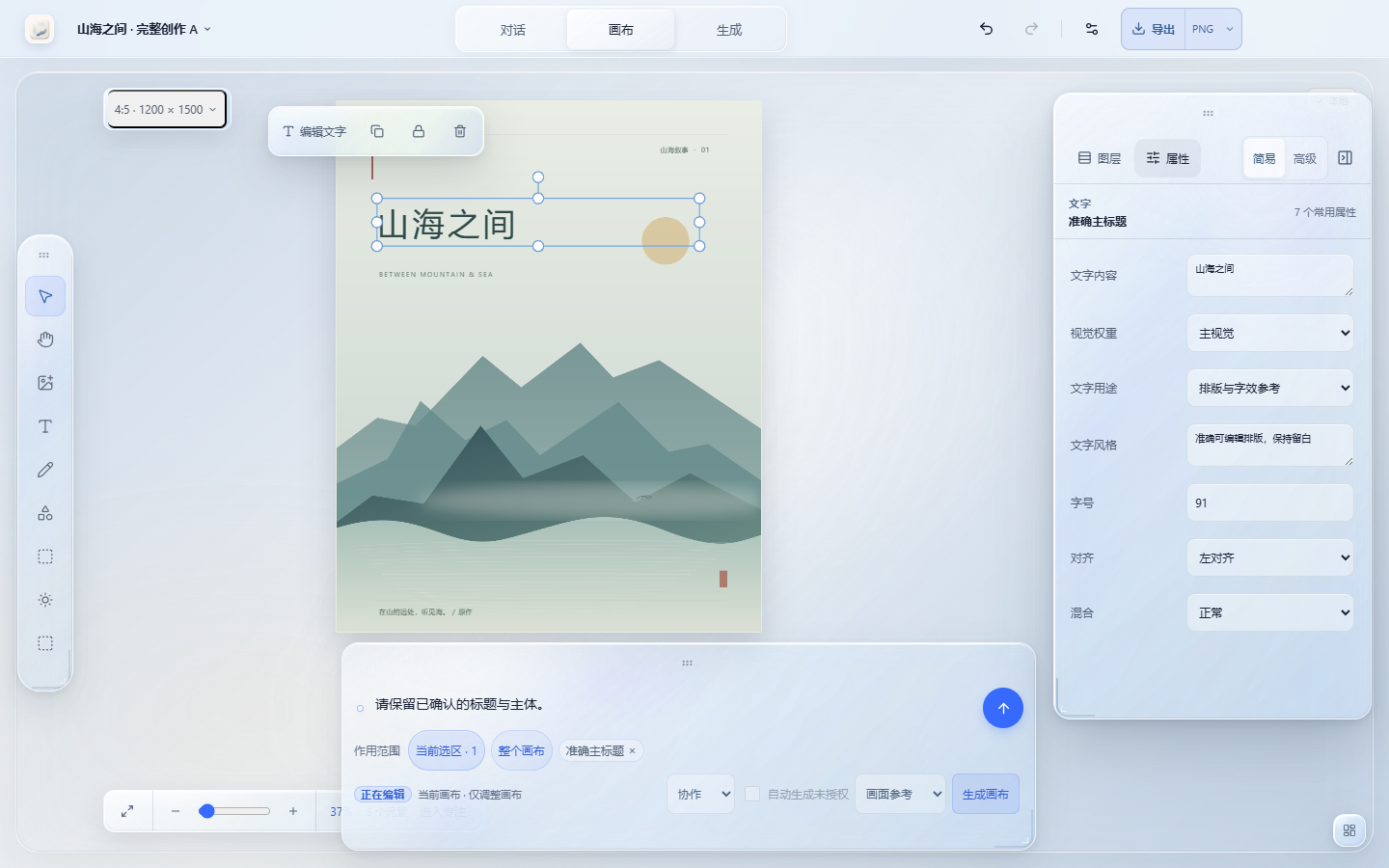
Task: Open the project name 山海之间 dropdown
Action: click(144, 29)
